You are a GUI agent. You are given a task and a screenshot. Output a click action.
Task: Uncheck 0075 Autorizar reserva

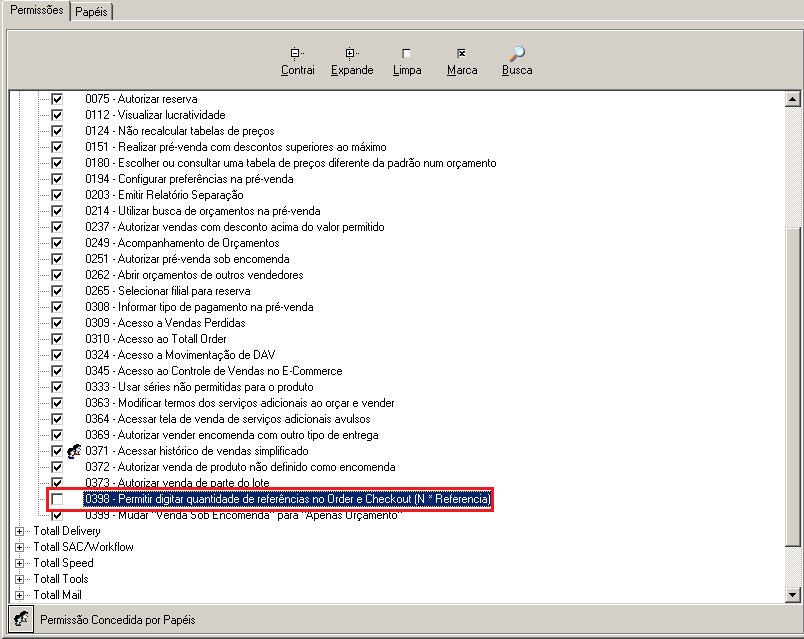coord(57,99)
